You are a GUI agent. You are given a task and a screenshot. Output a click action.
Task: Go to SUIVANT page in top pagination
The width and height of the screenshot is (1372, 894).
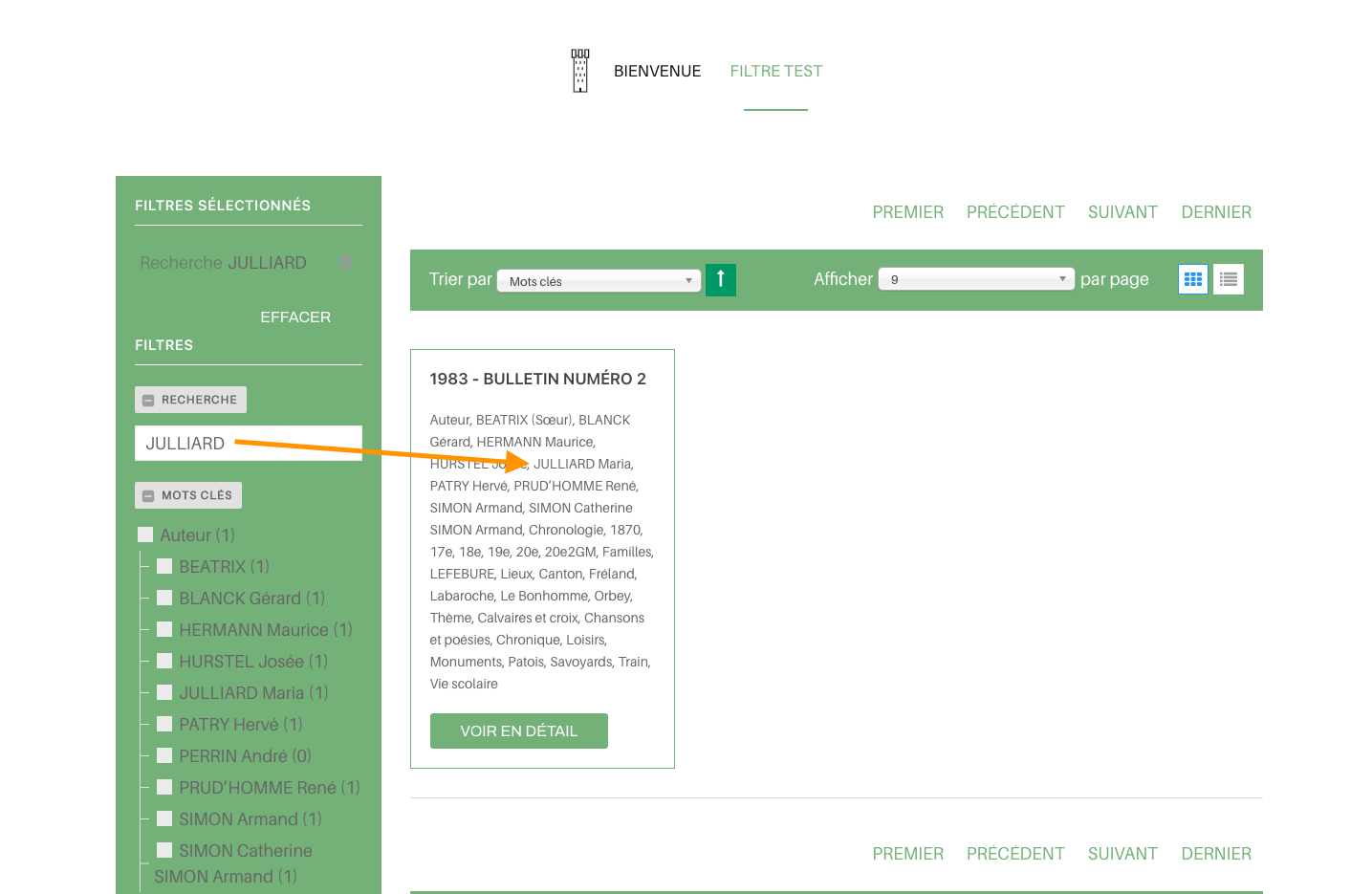pos(1122,212)
